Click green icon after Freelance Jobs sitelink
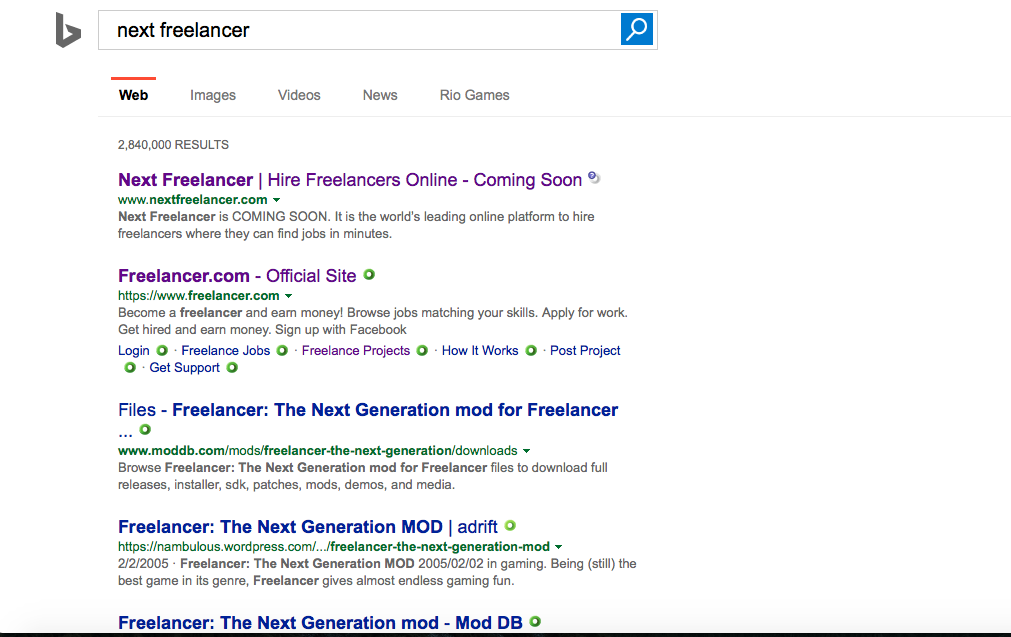The height and width of the screenshot is (637, 1011). tap(282, 351)
